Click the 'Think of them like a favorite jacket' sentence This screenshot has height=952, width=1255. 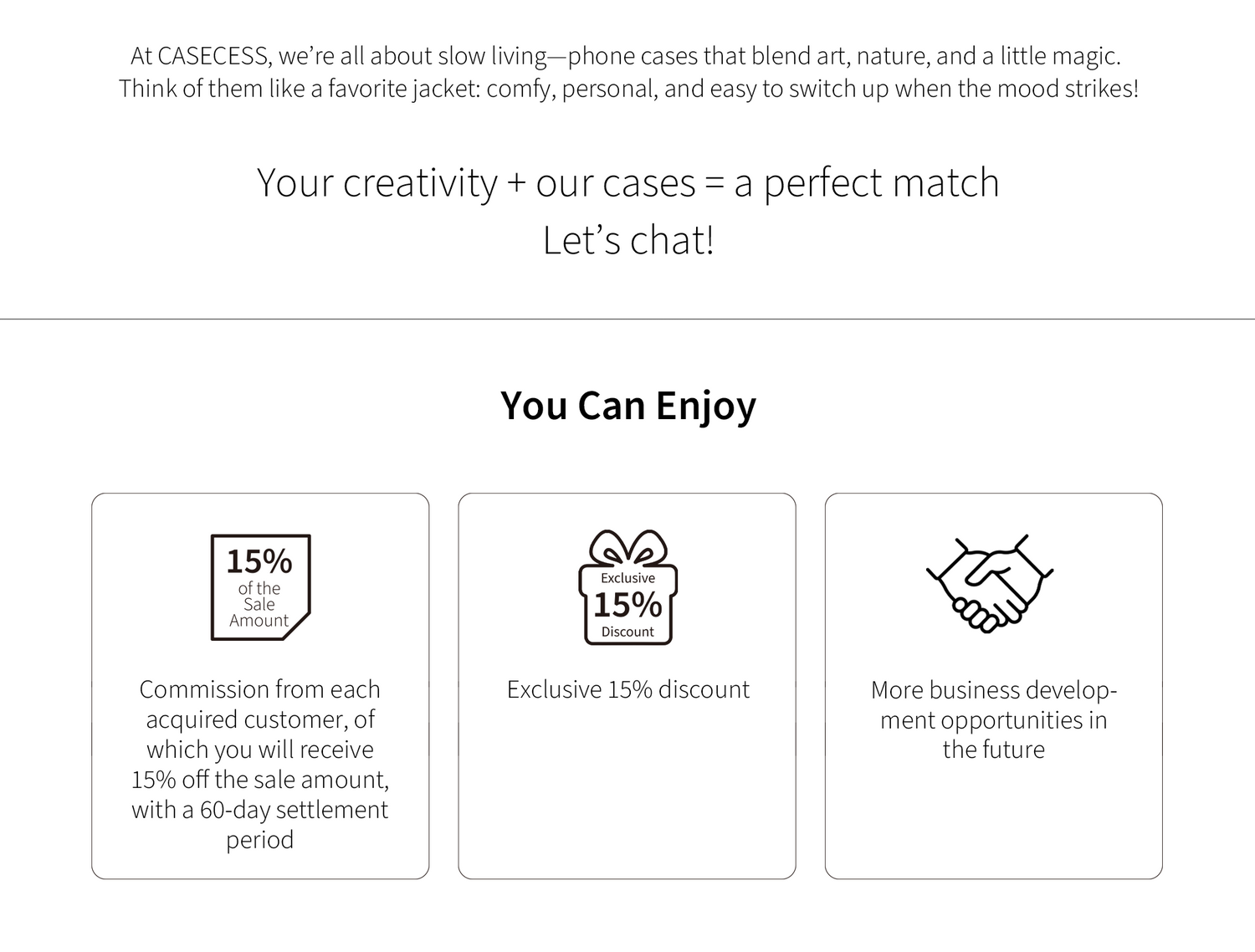[628, 89]
